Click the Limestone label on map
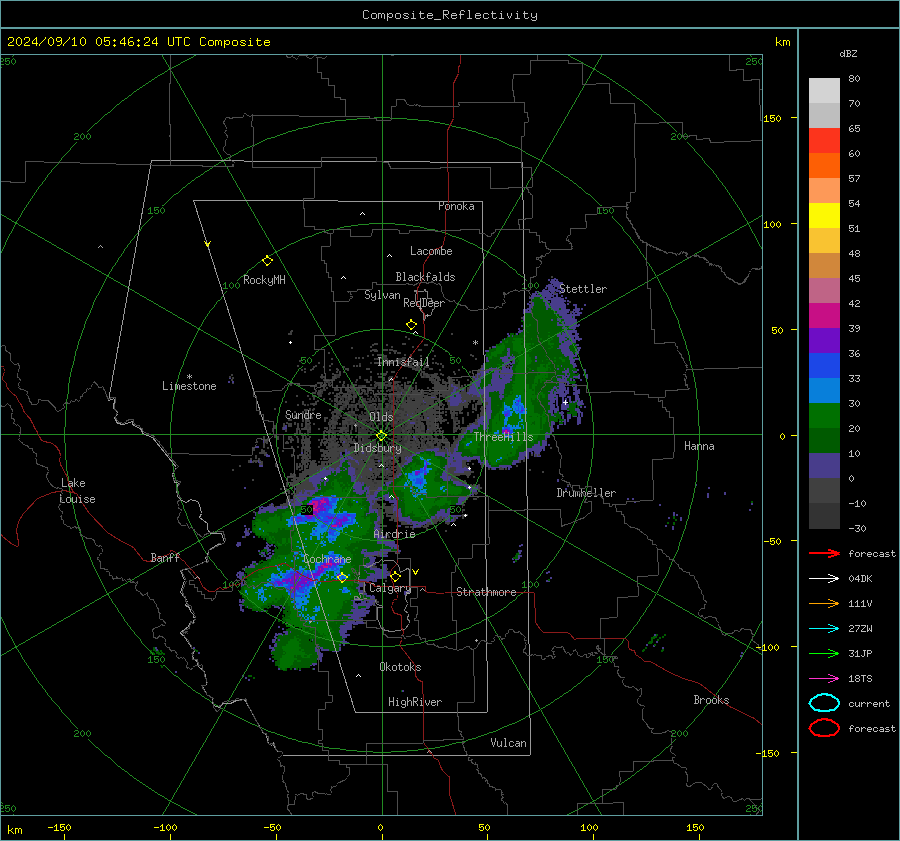The width and height of the screenshot is (900, 841). [x=189, y=386]
